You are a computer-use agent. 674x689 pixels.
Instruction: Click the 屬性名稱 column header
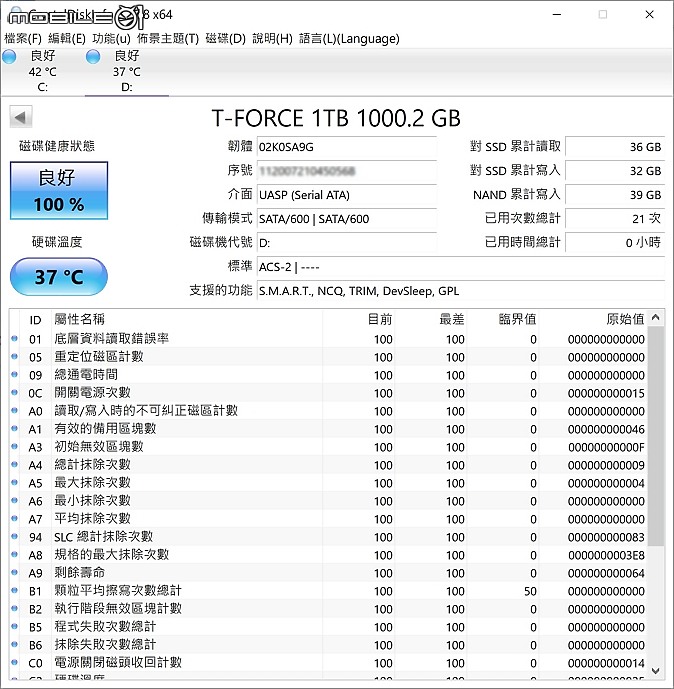(x=187, y=319)
